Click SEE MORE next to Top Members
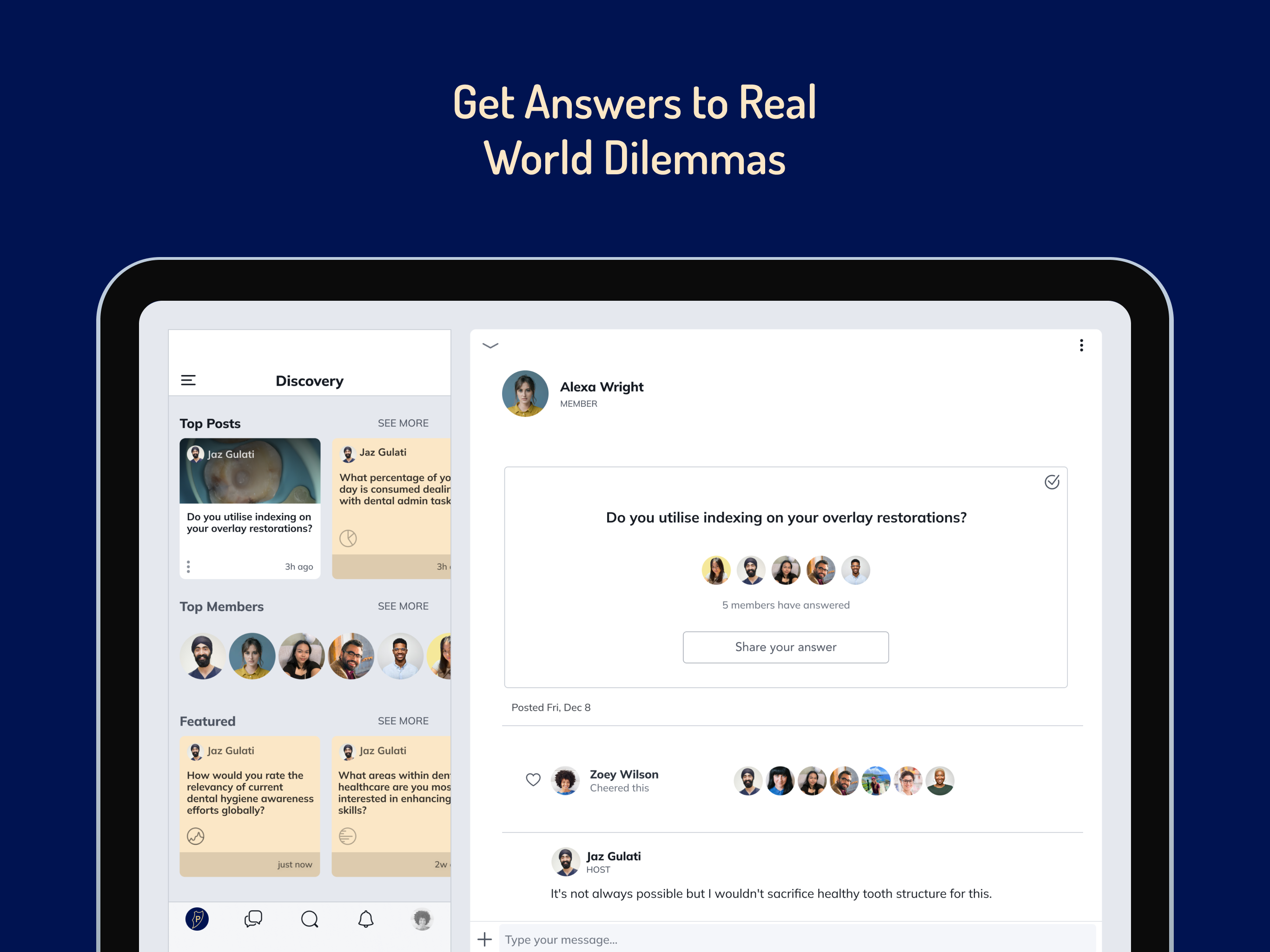 click(x=403, y=606)
